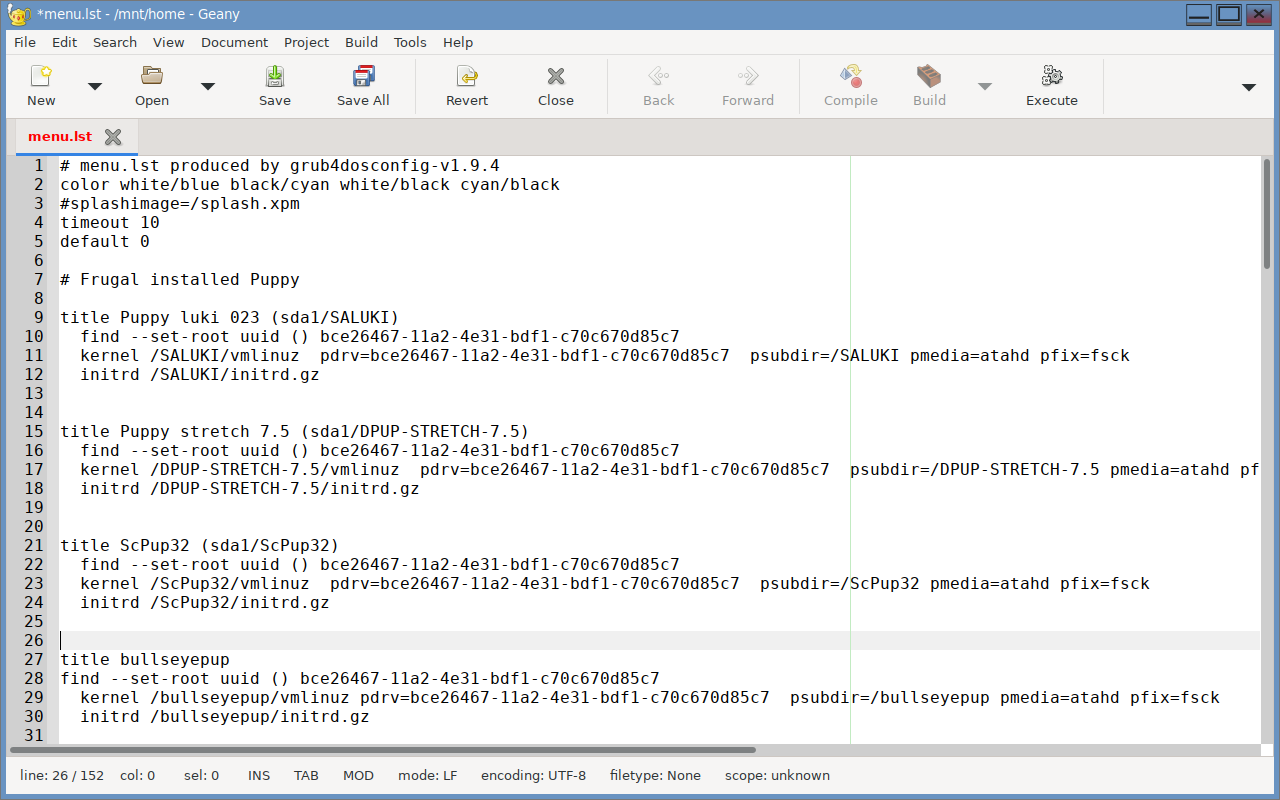Viewport: 1280px width, 800px height.
Task: Open the View menu
Action: [x=168, y=42]
